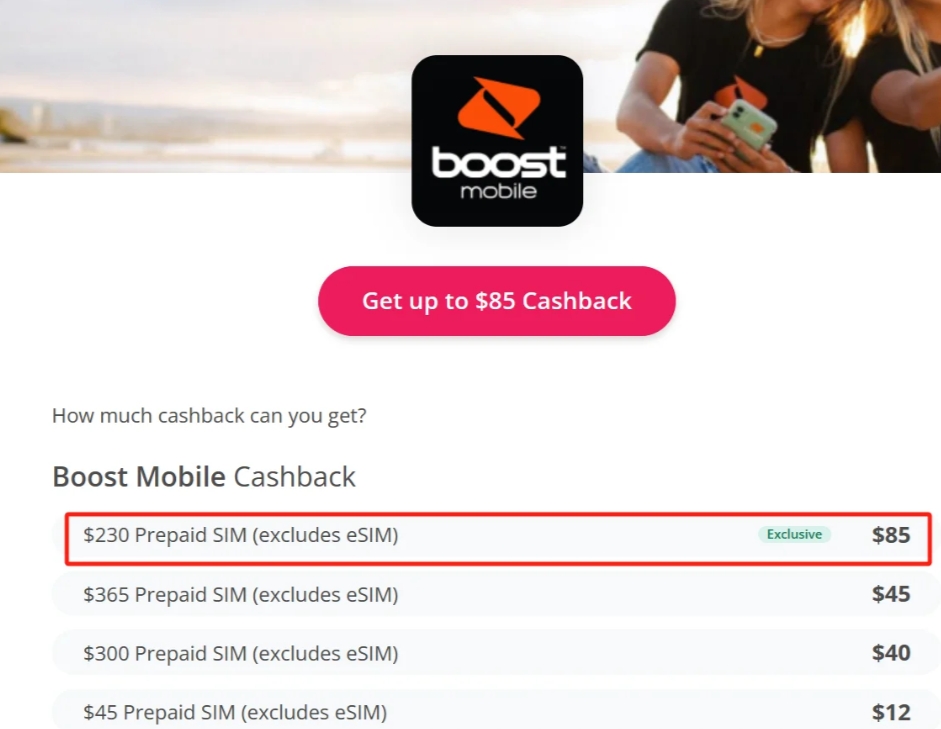The width and height of the screenshot is (941, 729).
Task: Select the $365 Prepaid SIM offer row
Action: point(496,594)
